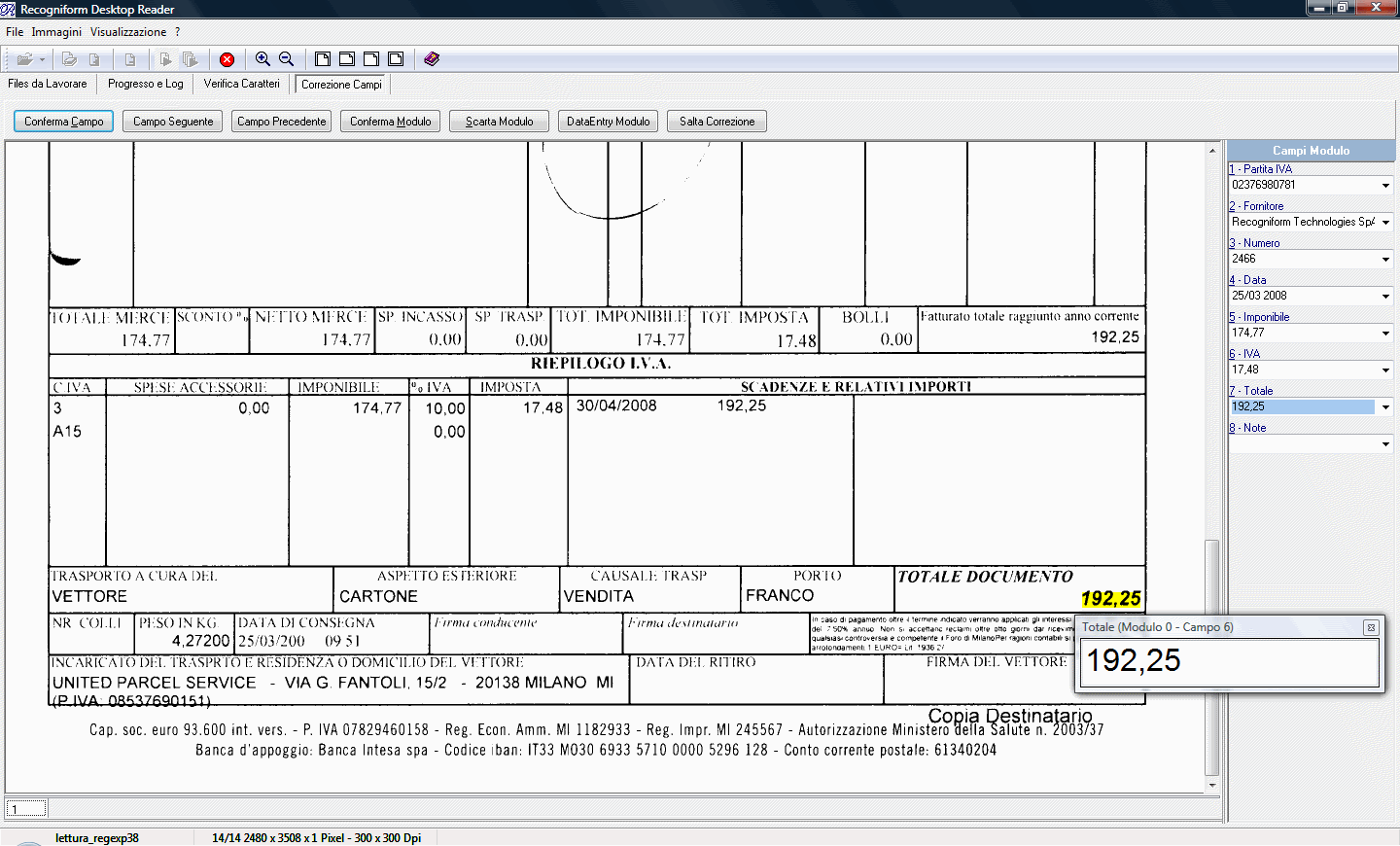Open the Visualizzazione menu
The image size is (1400, 846).
point(128,32)
